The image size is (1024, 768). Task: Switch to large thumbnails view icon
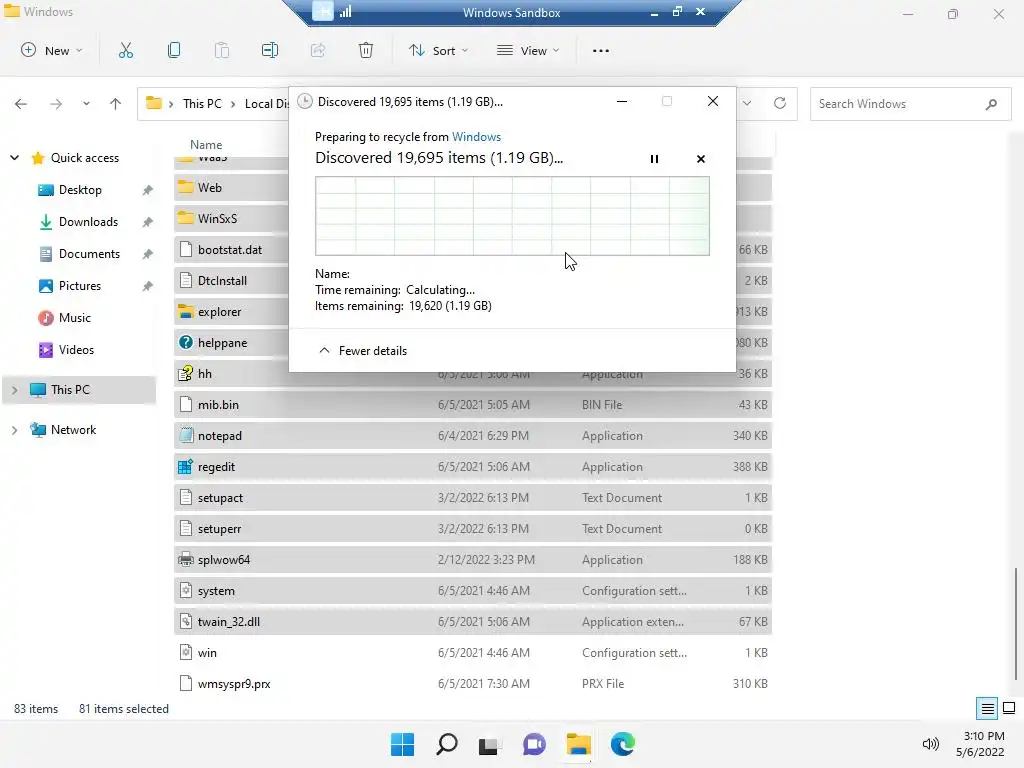1009,708
